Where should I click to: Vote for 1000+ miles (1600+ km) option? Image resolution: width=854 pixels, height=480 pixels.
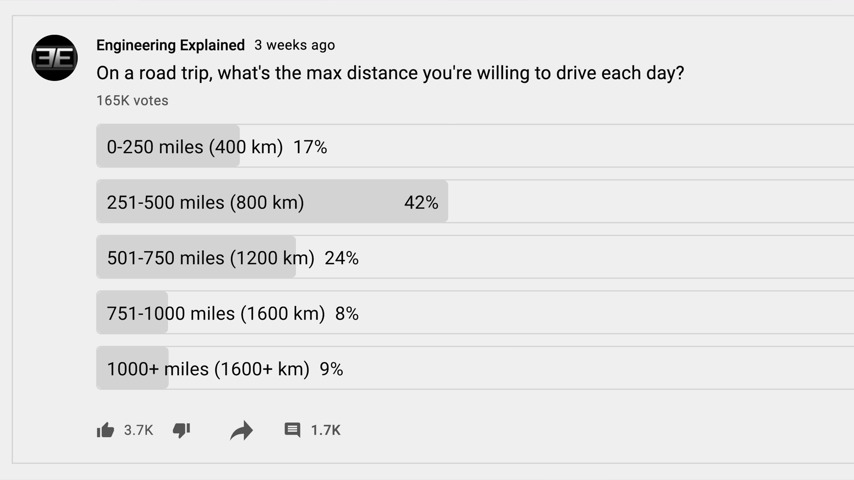point(475,368)
